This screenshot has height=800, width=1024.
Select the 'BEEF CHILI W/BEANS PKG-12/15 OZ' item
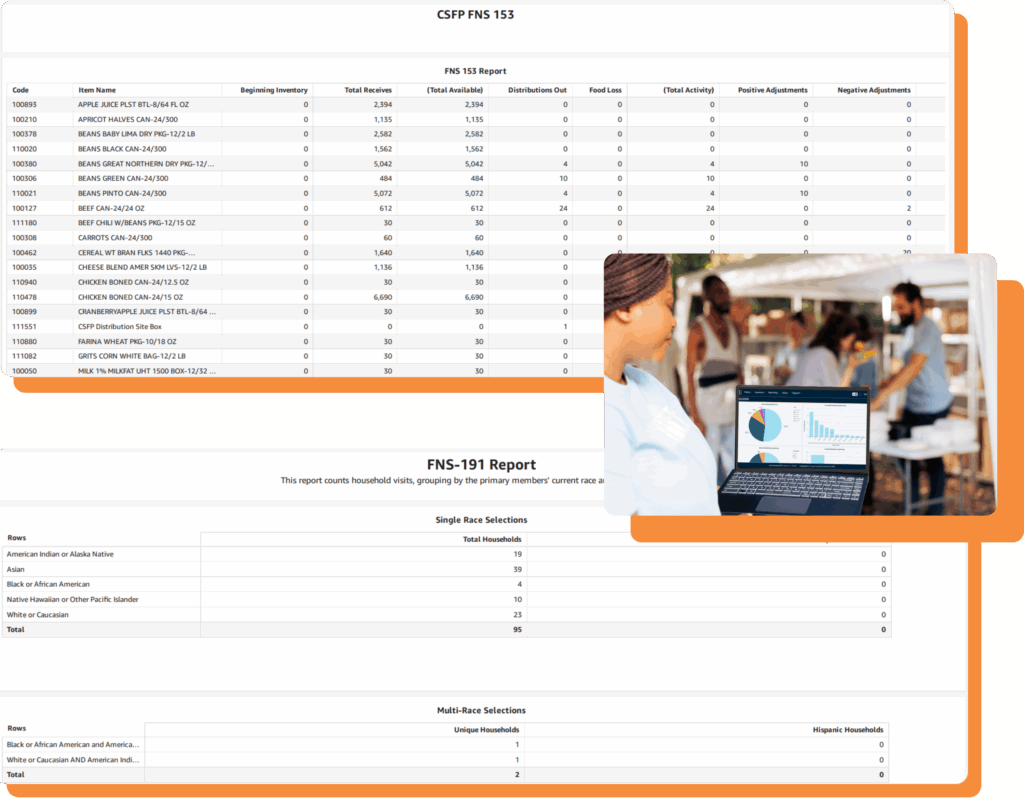click(136, 223)
